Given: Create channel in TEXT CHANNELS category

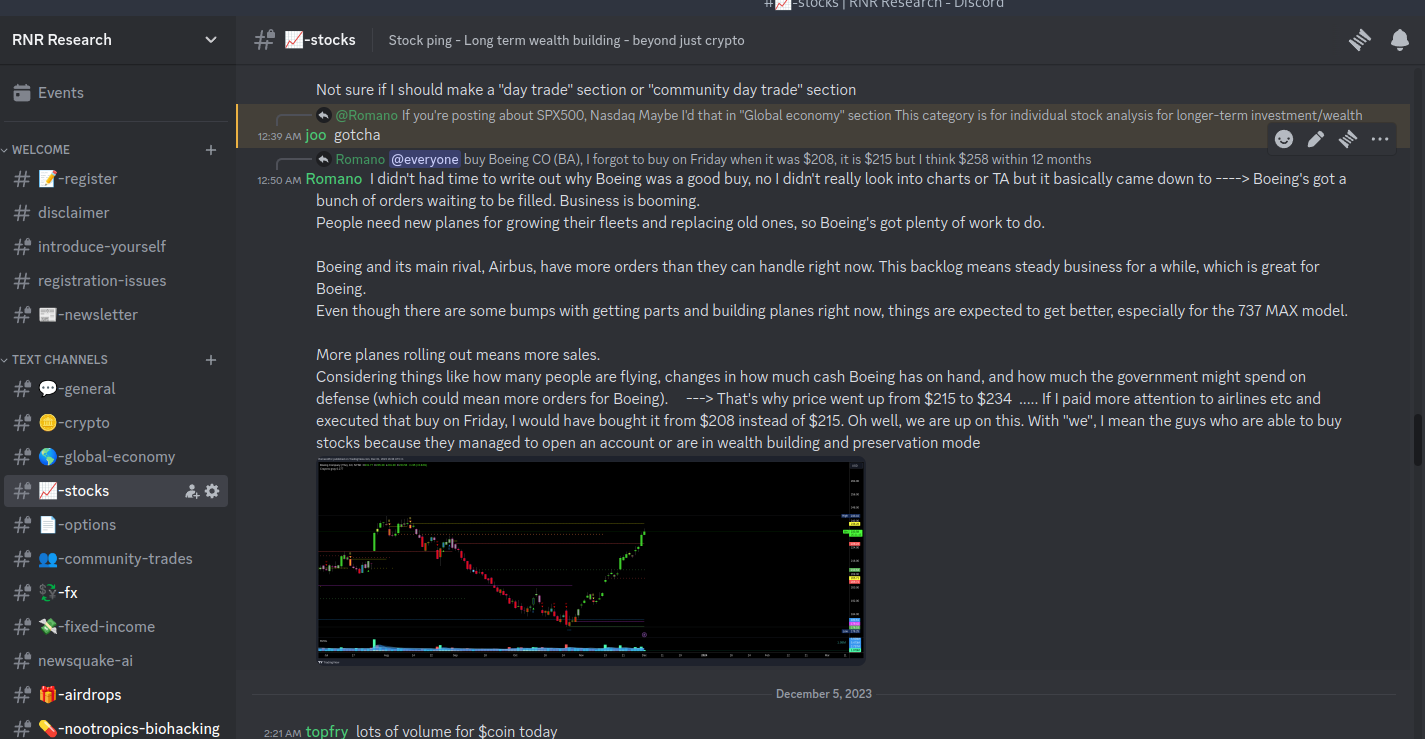Looking at the screenshot, I should point(211,360).
